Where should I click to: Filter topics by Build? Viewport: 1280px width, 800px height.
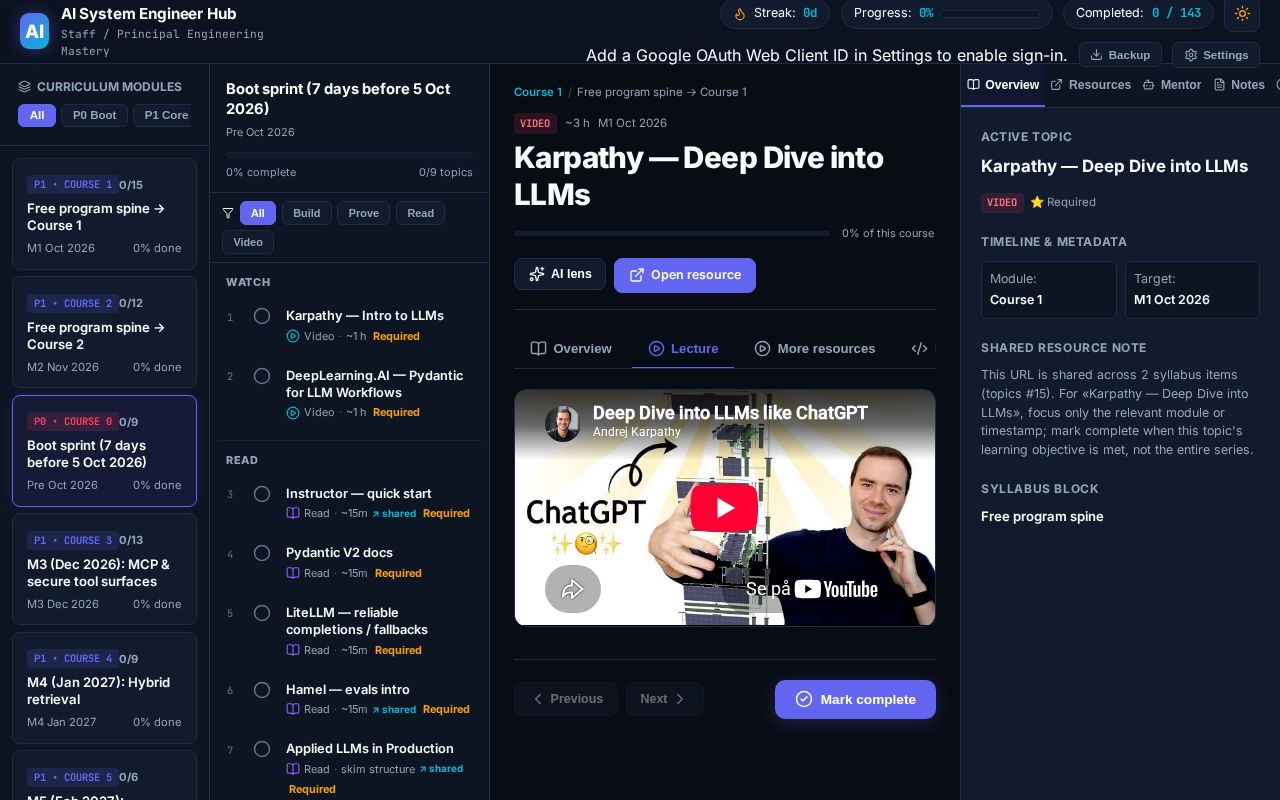click(307, 213)
